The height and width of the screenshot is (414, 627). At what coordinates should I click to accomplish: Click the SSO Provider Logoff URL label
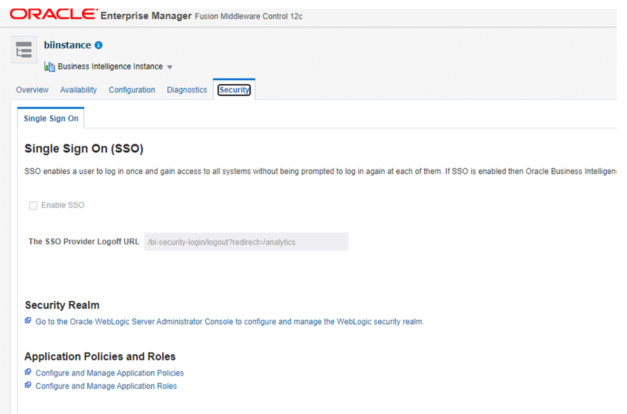click(x=84, y=242)
